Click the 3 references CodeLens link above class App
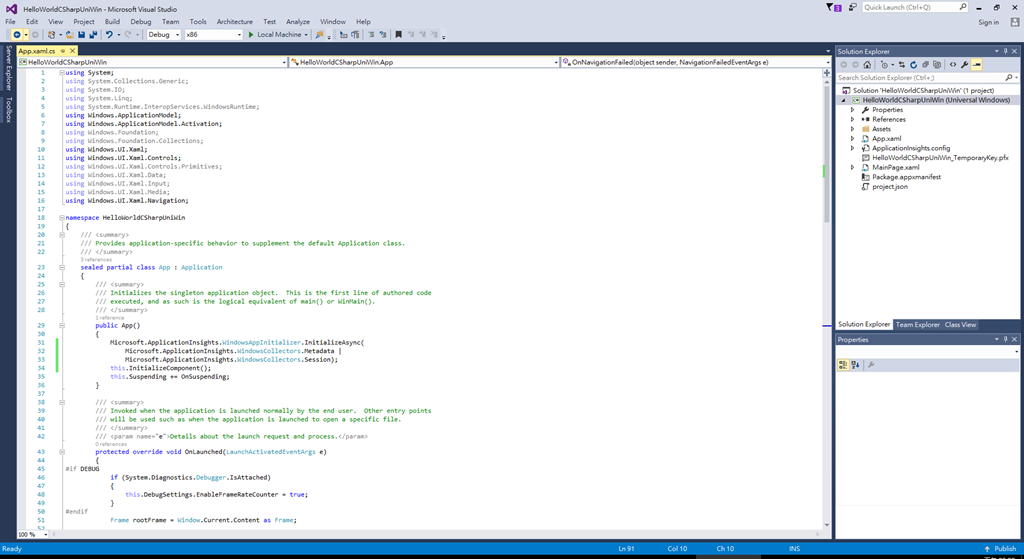1024x559 pixels. [x=96, y=260]
